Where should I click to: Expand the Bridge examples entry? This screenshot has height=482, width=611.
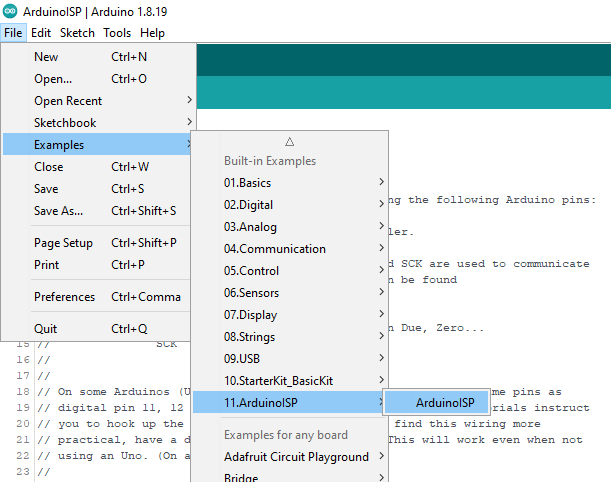(290, 477)
